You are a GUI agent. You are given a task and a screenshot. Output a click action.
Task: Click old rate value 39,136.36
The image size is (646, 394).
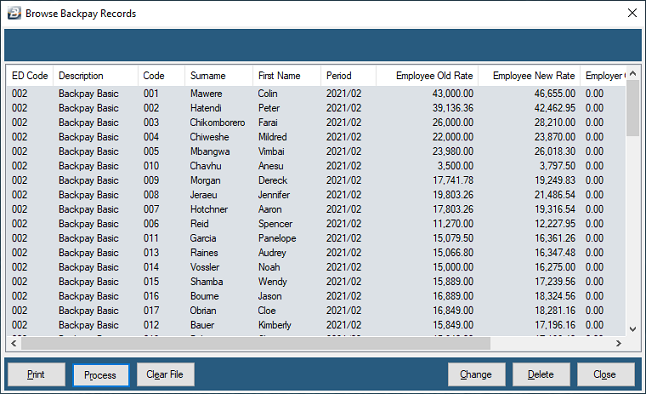tap(453, 108)
